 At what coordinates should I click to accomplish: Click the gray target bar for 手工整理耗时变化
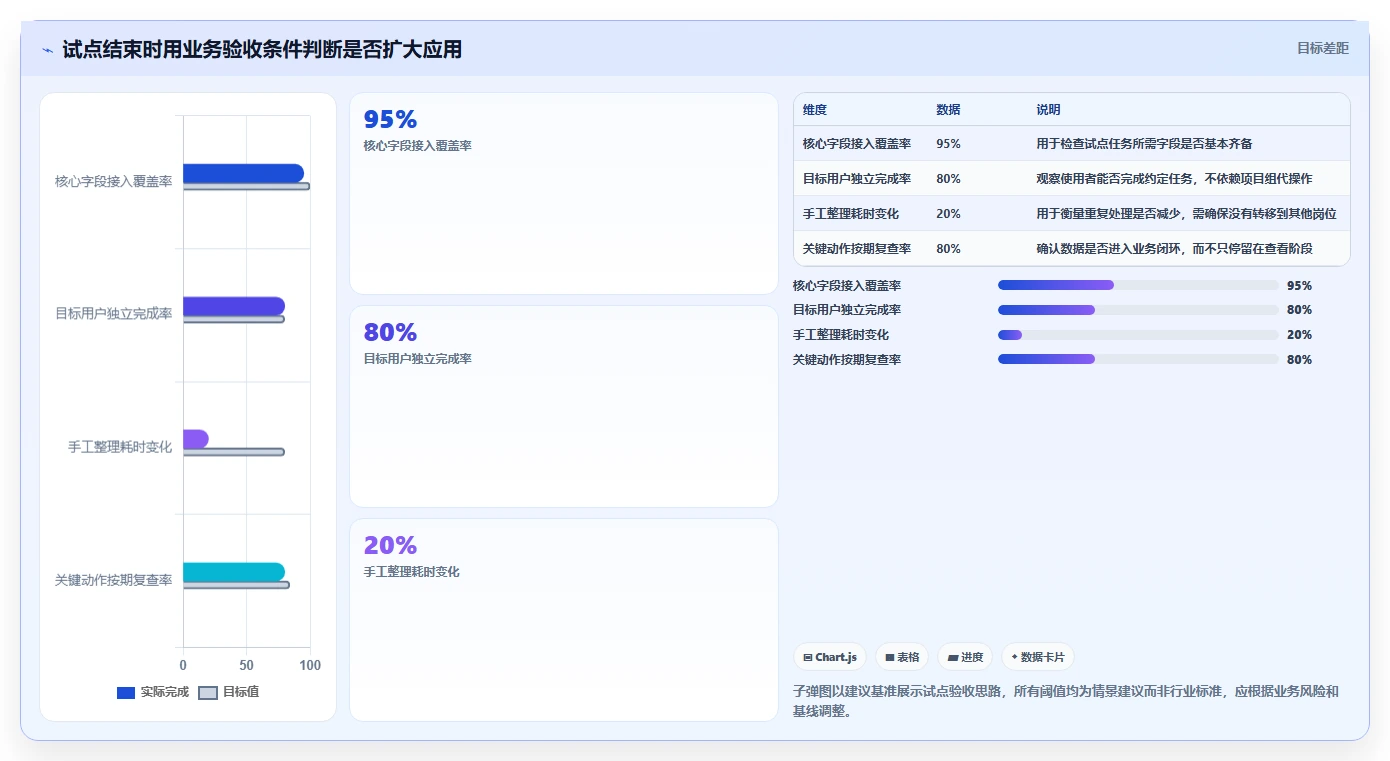(x=234, y=452)
